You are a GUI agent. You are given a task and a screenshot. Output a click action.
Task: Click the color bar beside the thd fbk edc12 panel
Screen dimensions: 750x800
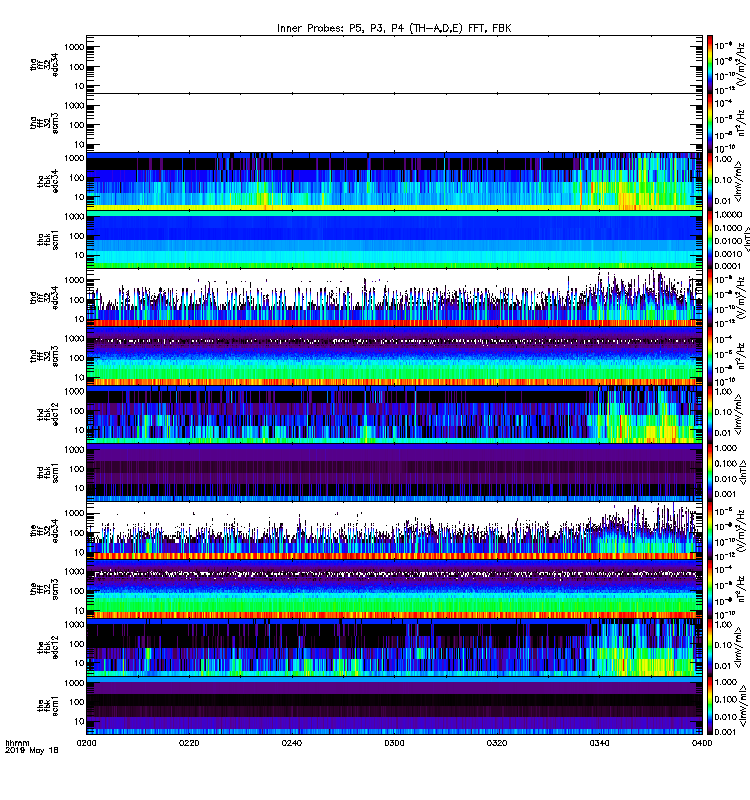(710, 414)
